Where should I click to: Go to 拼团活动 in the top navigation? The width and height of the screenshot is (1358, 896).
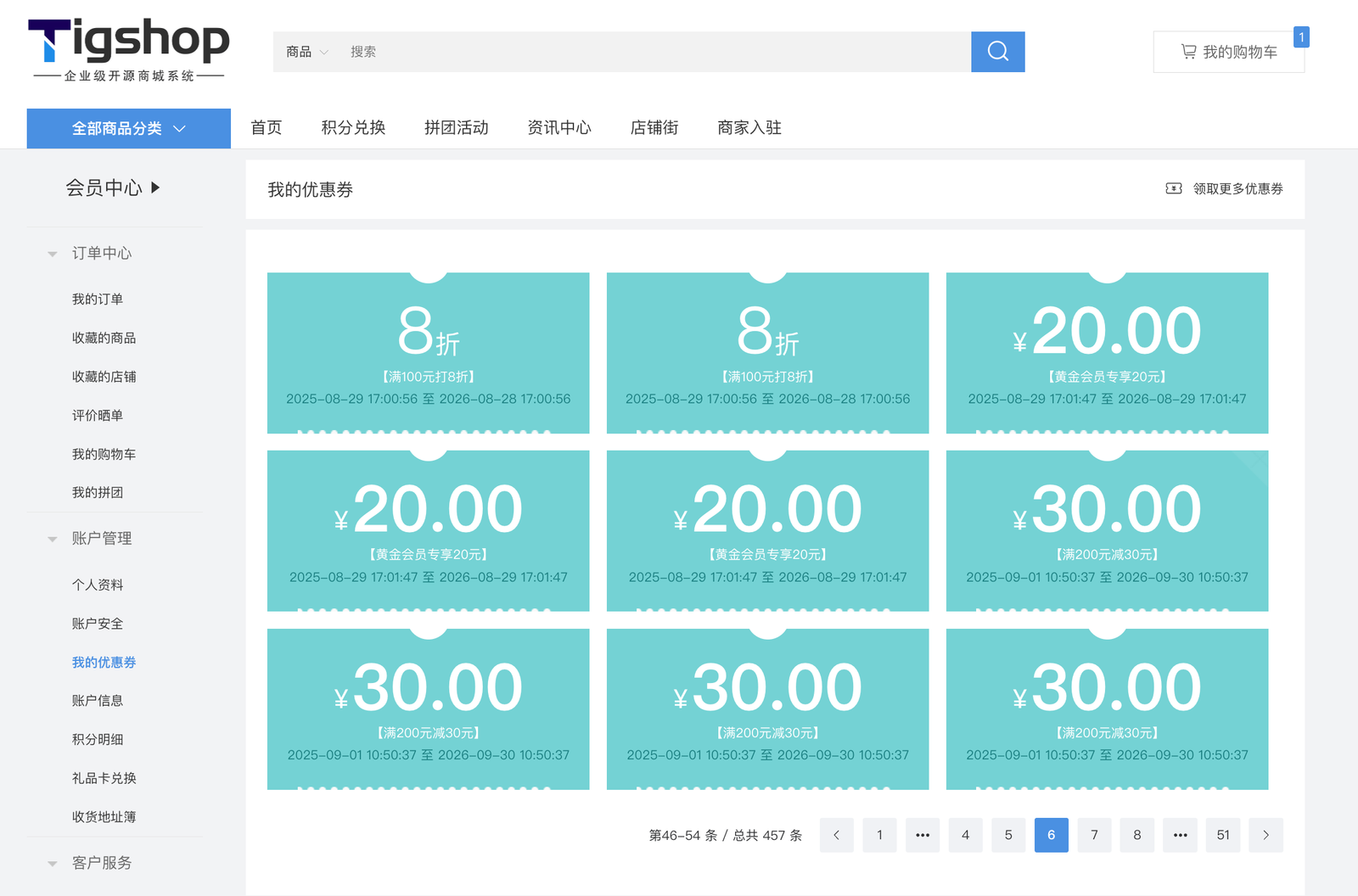point(456,127)
